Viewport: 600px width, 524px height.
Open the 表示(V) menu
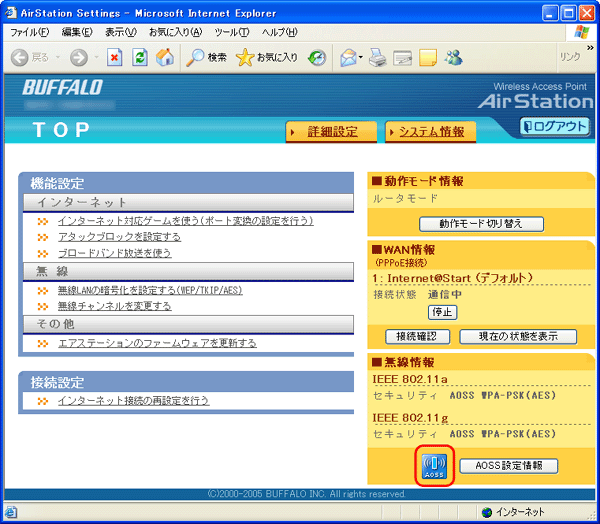(121, 33)
